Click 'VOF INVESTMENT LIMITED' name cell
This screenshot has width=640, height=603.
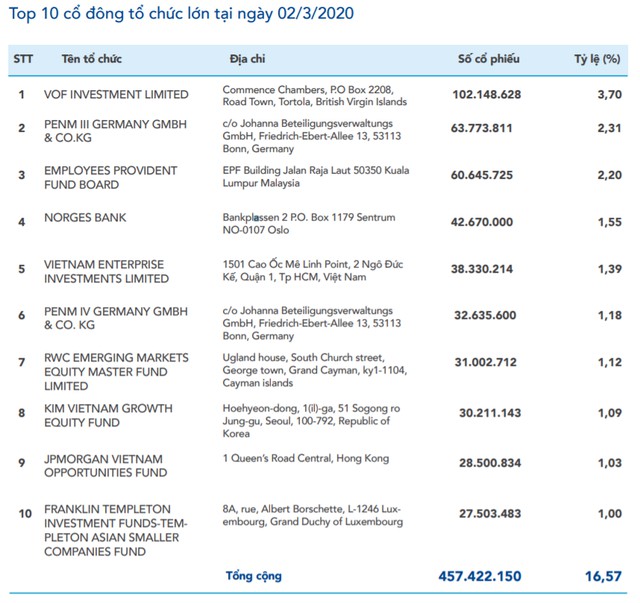point(116,95)
